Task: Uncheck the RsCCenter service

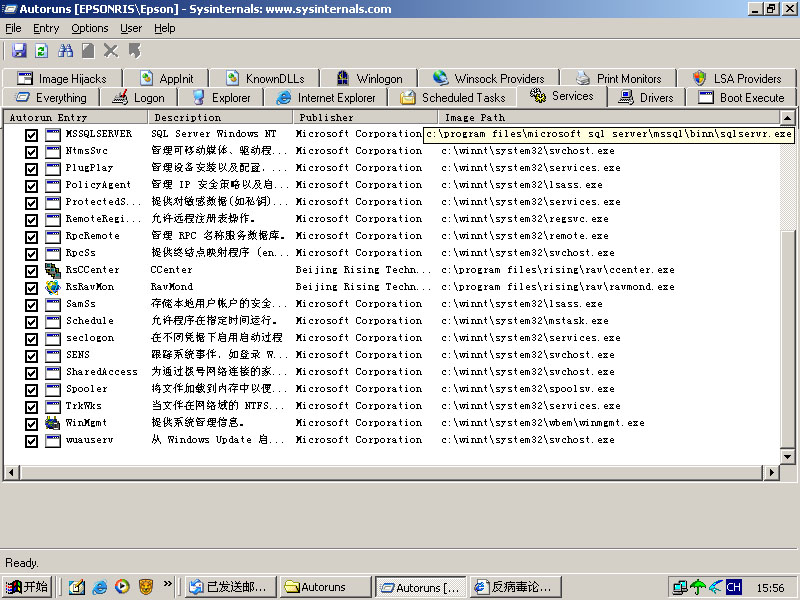Action: pyautogui.click(x=32, y=271)
